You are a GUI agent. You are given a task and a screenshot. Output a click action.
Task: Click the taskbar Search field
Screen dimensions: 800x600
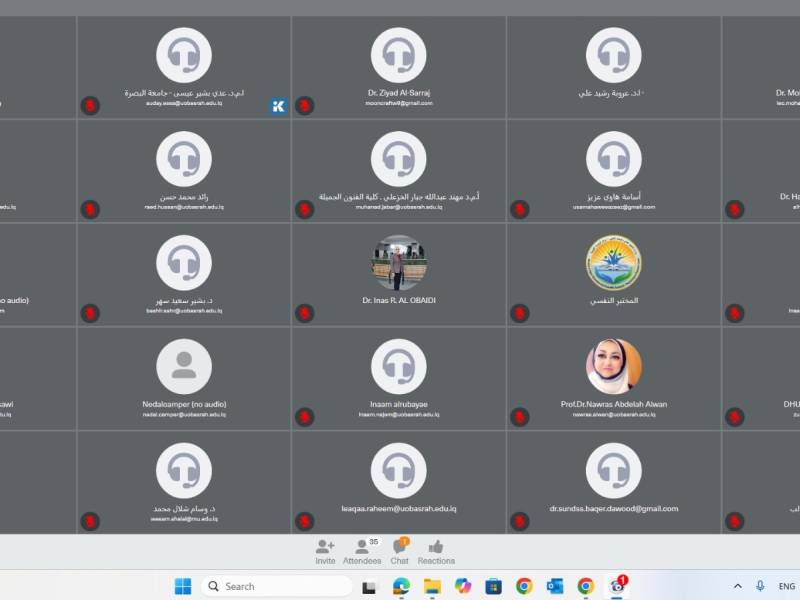277,586
